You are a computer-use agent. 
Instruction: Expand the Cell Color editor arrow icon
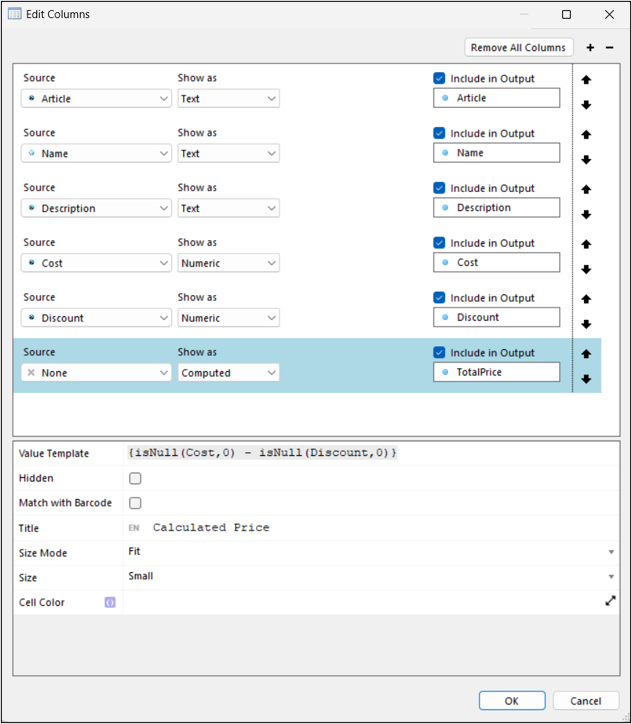(610, 601)
